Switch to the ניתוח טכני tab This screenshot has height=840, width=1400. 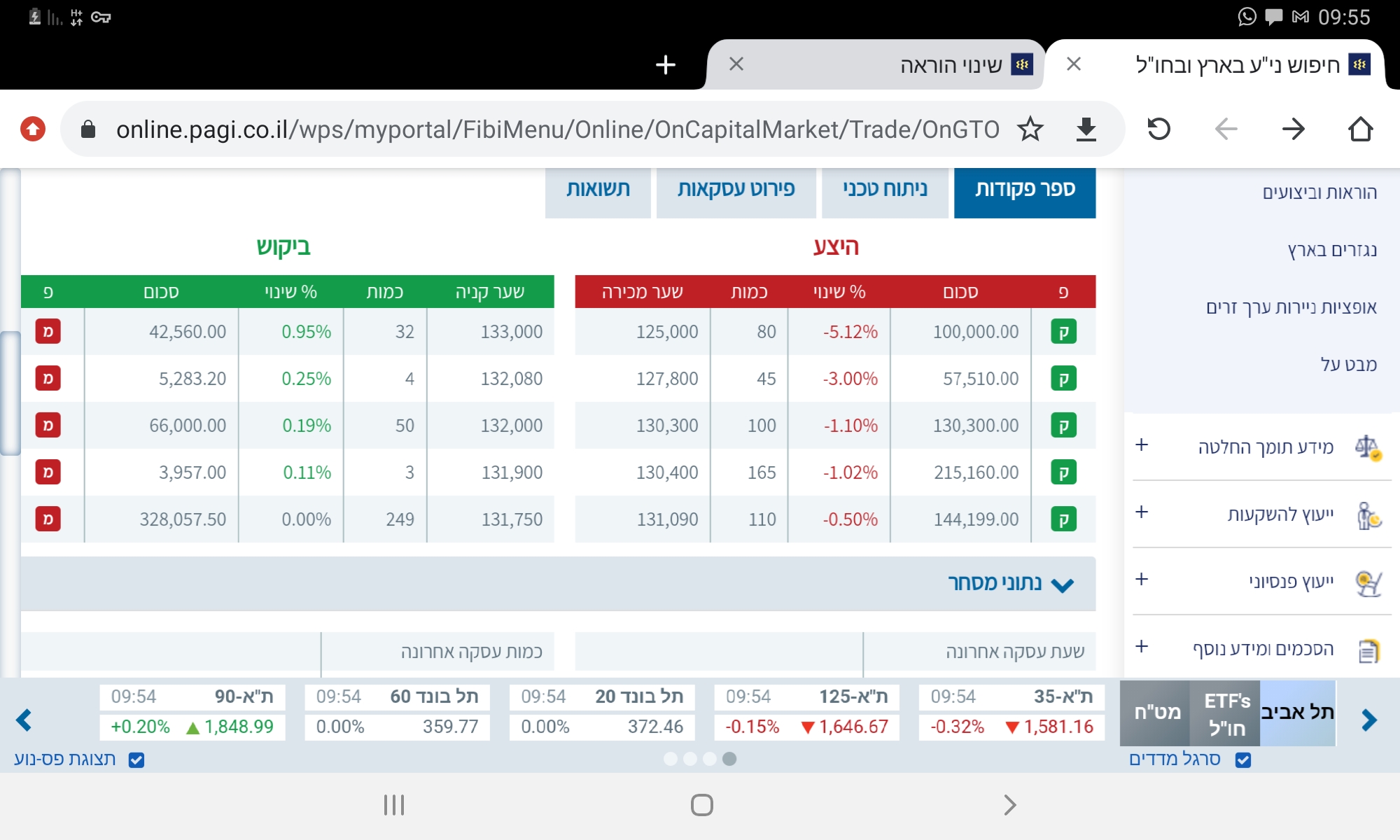pos(885,190)
